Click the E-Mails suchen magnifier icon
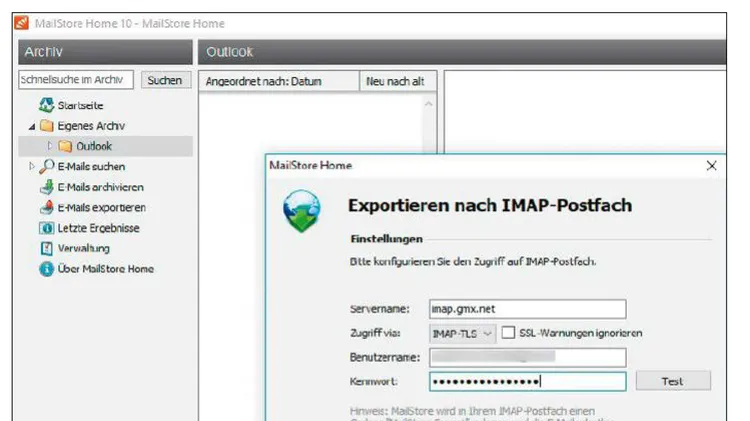The image size is (750, 421). point(46,166)
